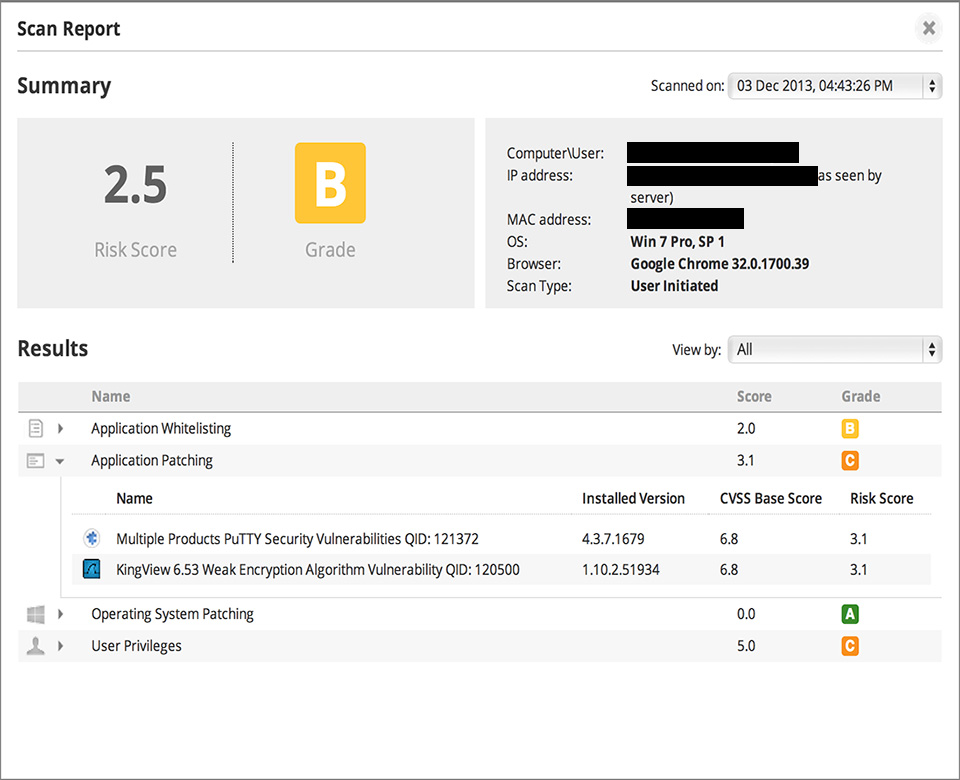Close the Scan Report dialog

click(x=929, y=28)
